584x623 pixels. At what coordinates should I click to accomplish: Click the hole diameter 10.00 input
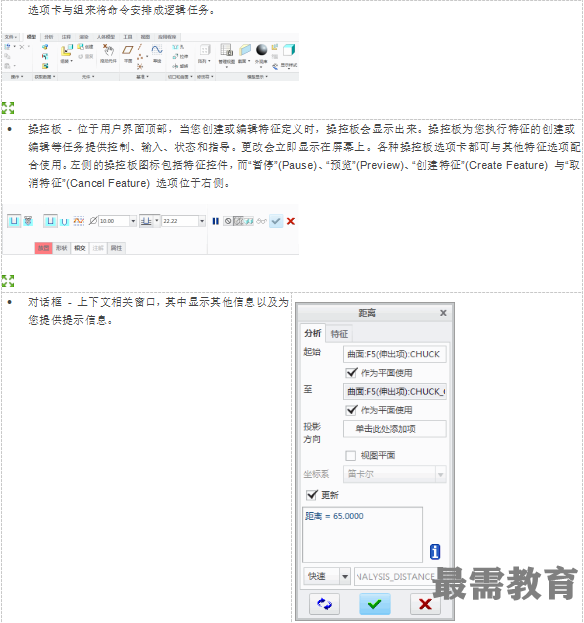pyautogui.click(x=114, y=221)
